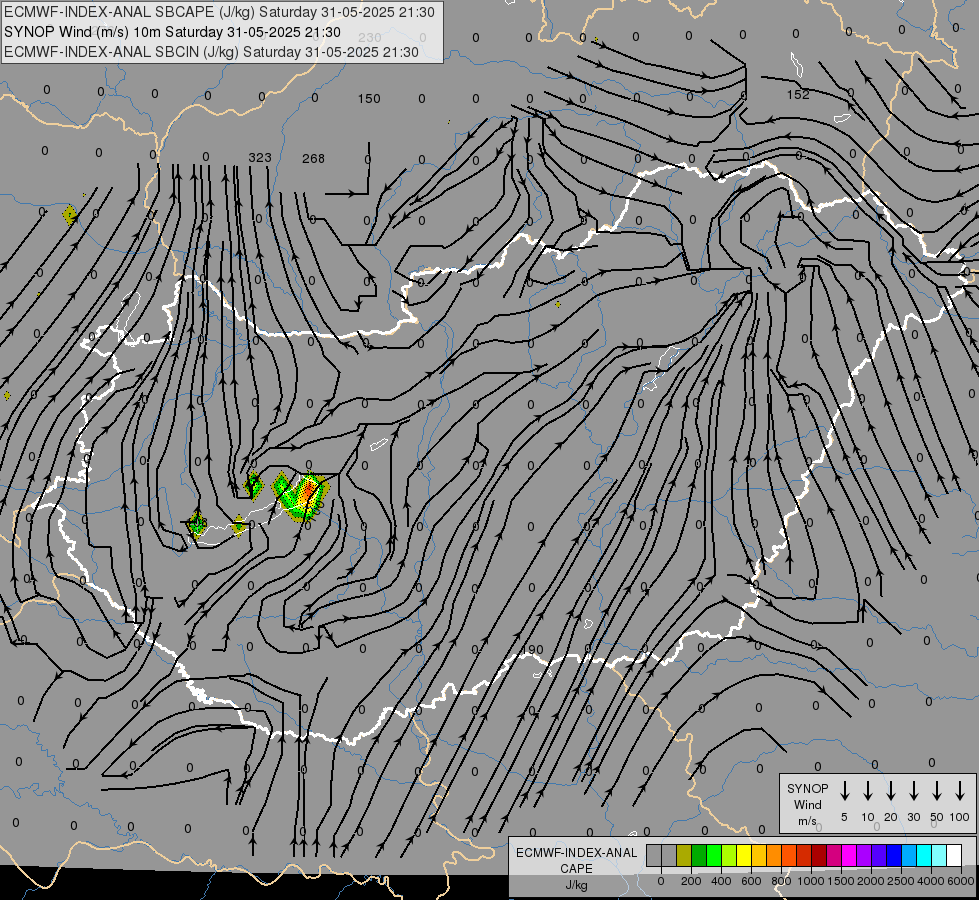Click the 400 tick label on the CAPE scale
The width and height of the screenshot is (979, 900).
tap(721, 881)
